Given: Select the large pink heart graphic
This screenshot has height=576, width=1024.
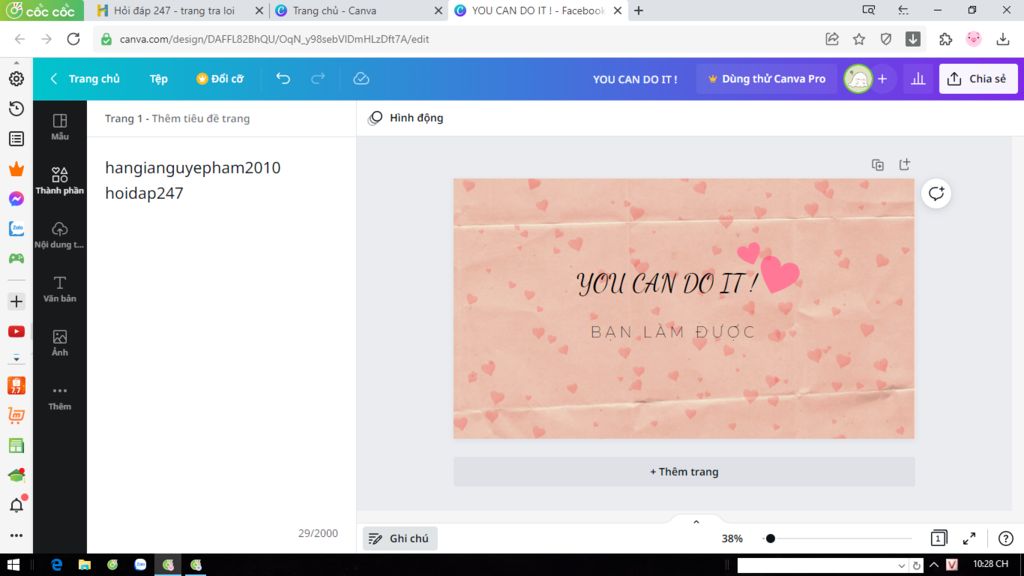Looking at the screenshot, I should tap(779, 273).
